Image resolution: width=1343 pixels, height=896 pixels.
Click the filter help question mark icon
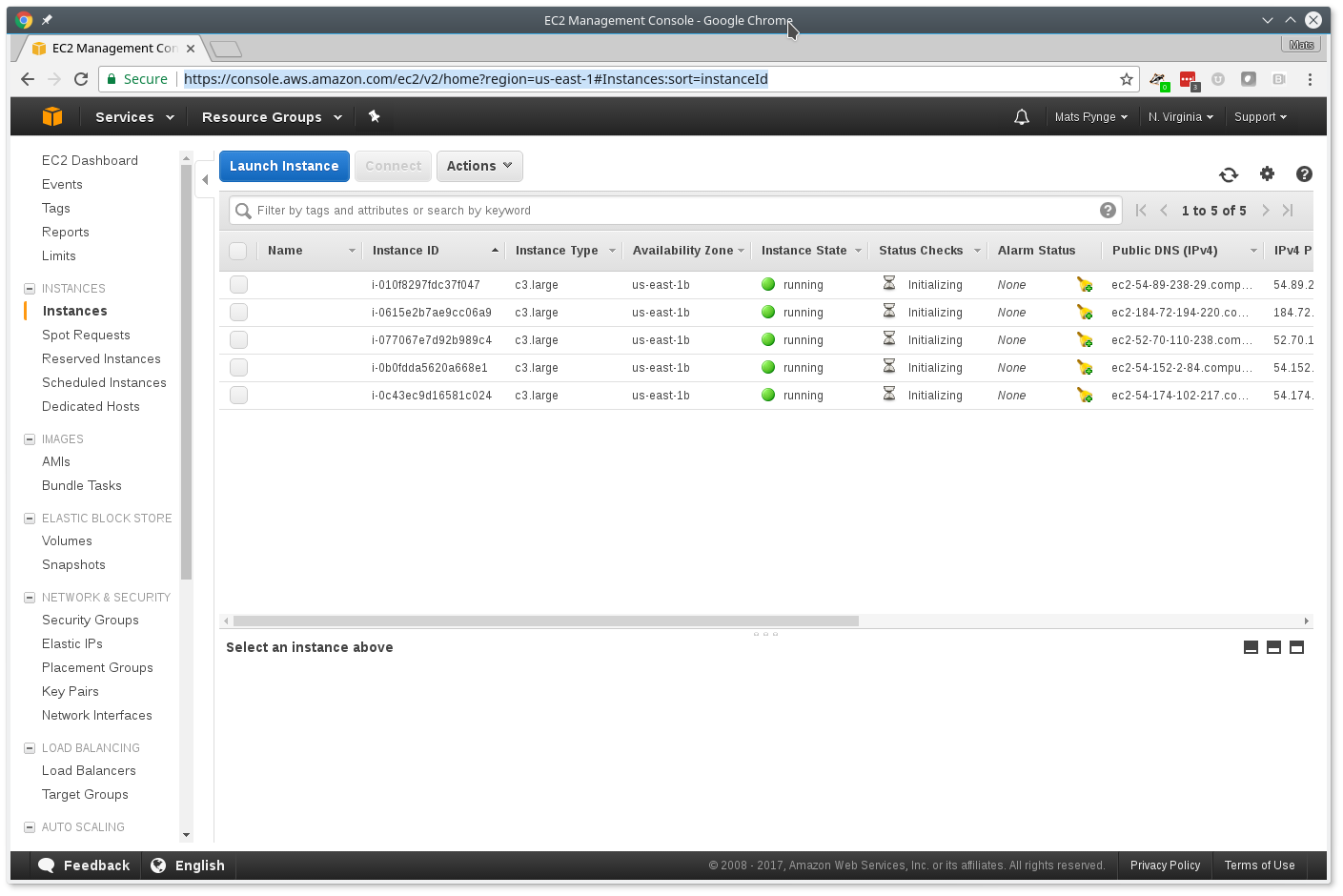[1108, 211]
